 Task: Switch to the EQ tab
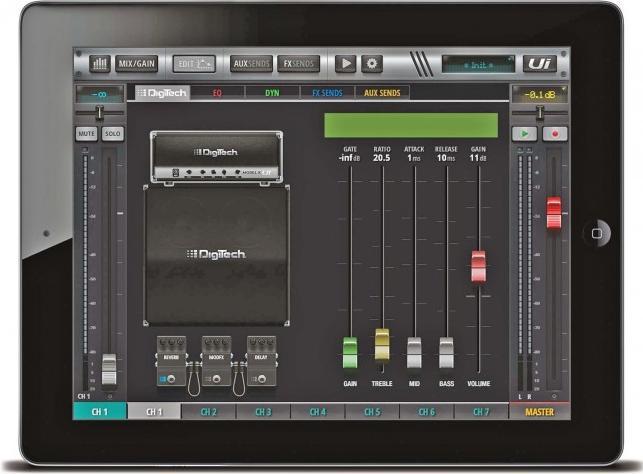(x=217, y=93)
